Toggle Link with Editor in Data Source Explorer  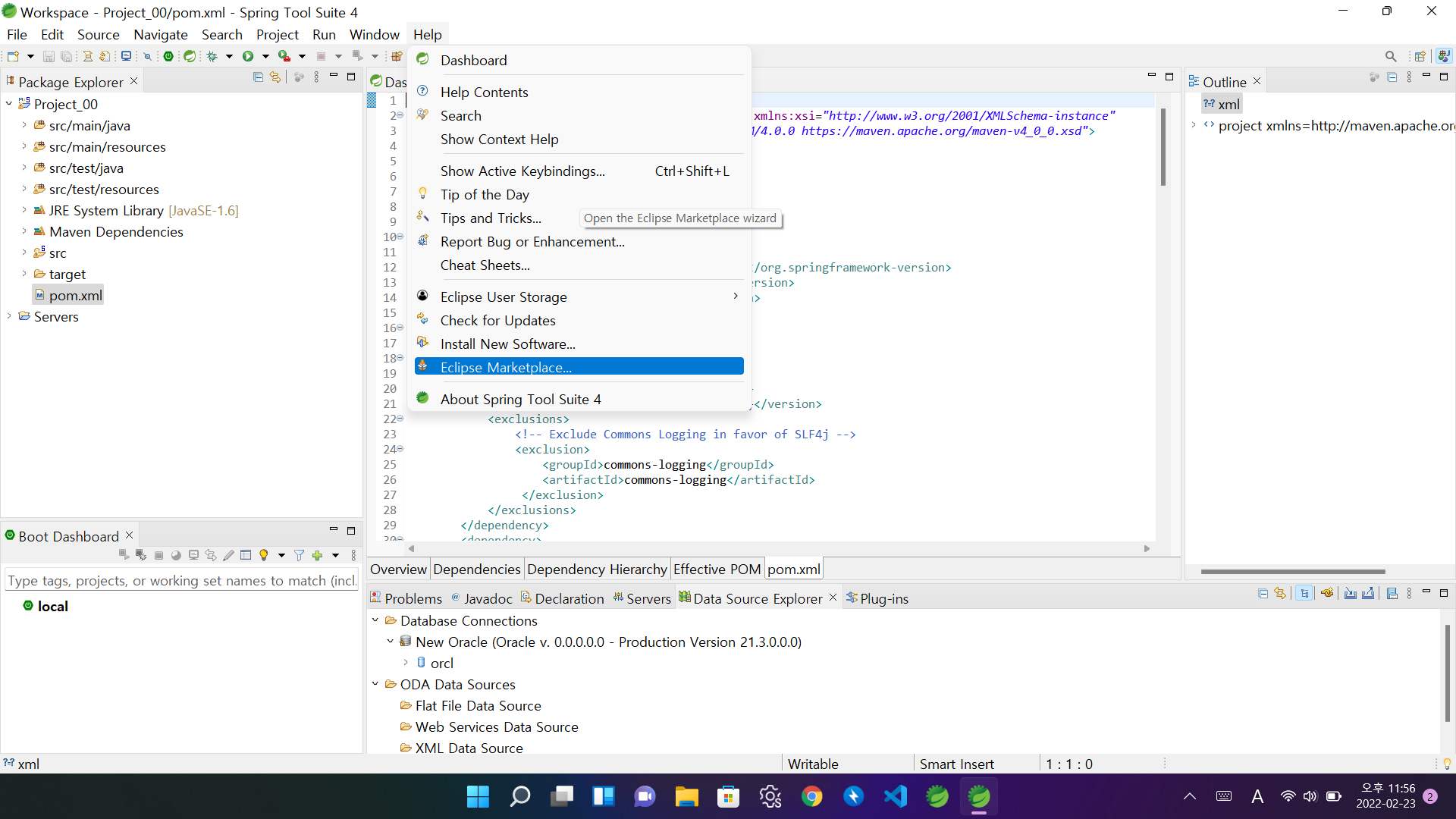[x=1280, y=594]
